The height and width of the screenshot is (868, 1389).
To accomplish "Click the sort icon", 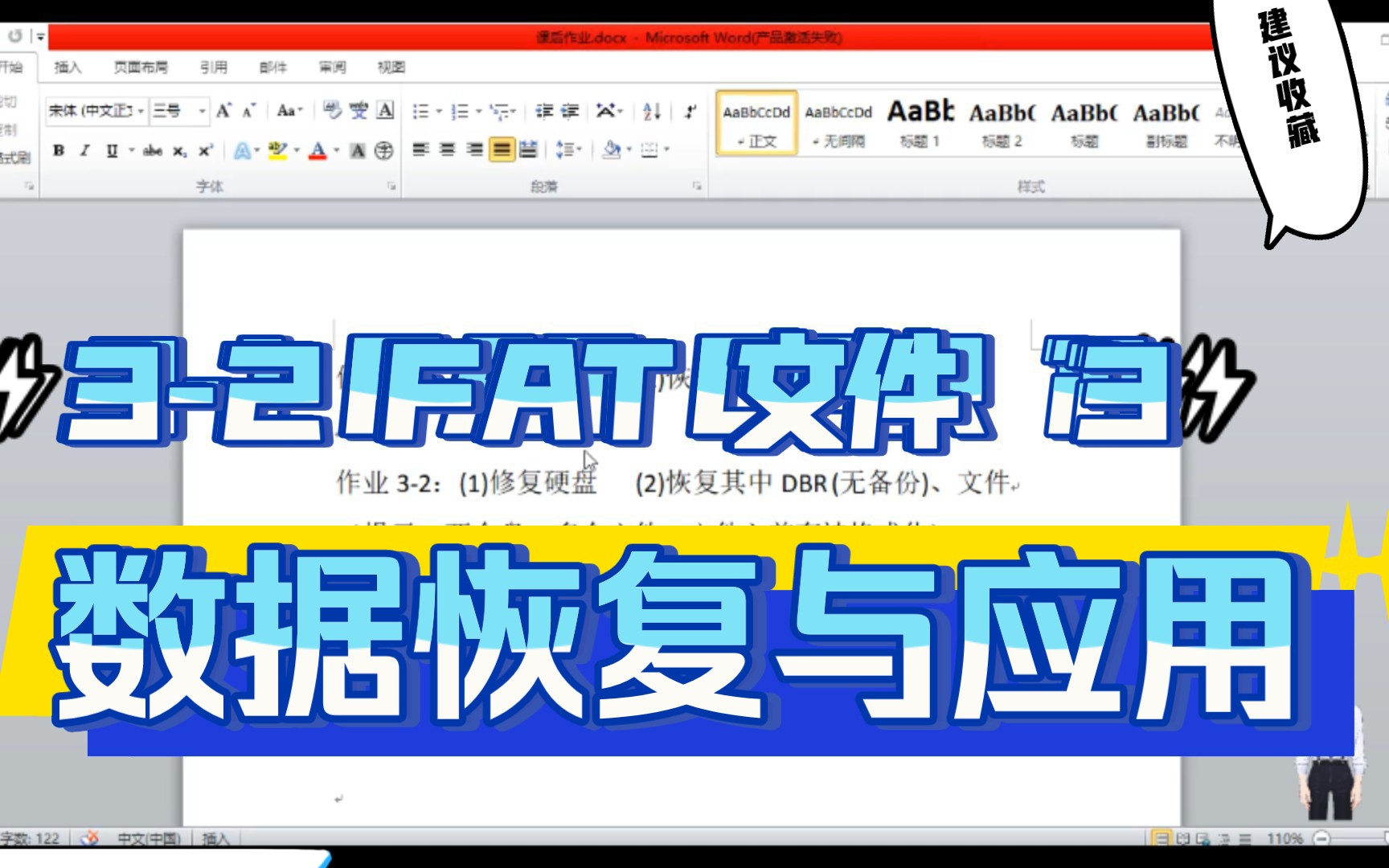I will [652, 111].
